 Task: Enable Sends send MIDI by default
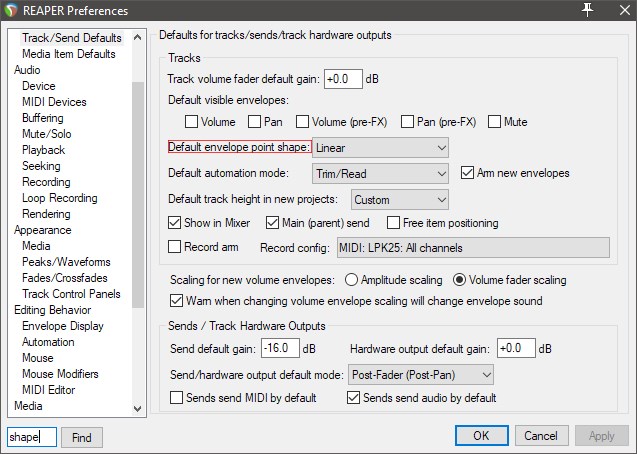tap(176, 398)
